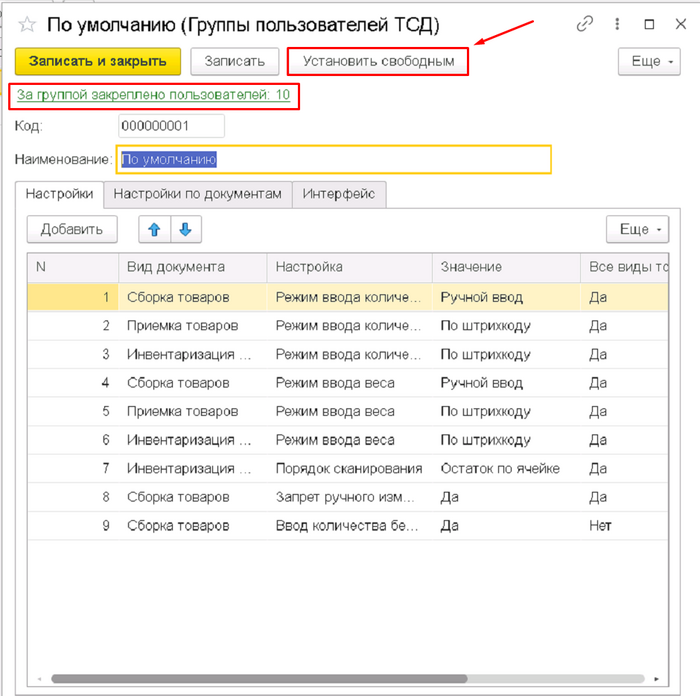This screenshot has height=696, width=700.
Task: Click Добавить to add a setting
Action: tap(72, 229)
